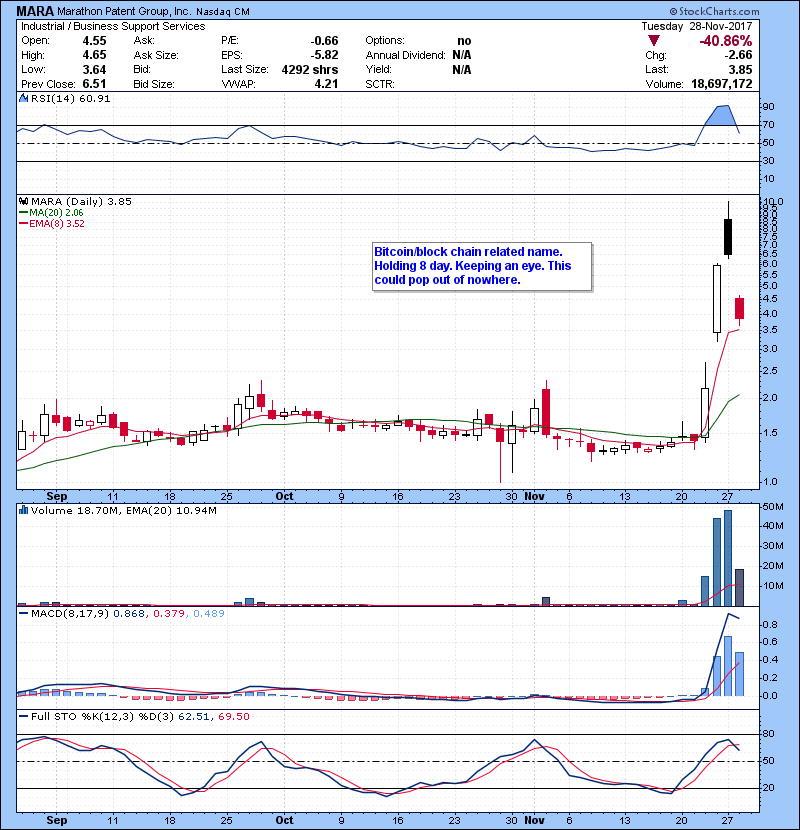Screen dimensions: 800x830
Task: Click the Low value 3.64
Action: (x=94, y=69)
